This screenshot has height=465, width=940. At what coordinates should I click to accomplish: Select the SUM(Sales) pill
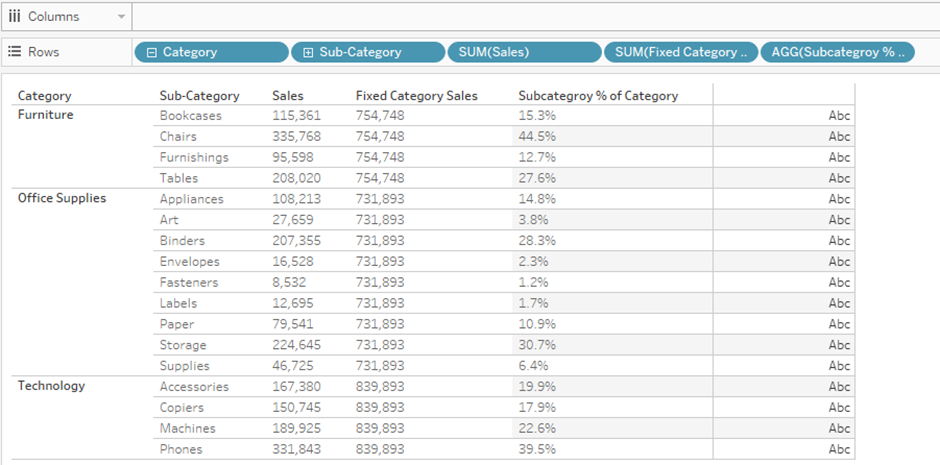(x=523, y=52)
